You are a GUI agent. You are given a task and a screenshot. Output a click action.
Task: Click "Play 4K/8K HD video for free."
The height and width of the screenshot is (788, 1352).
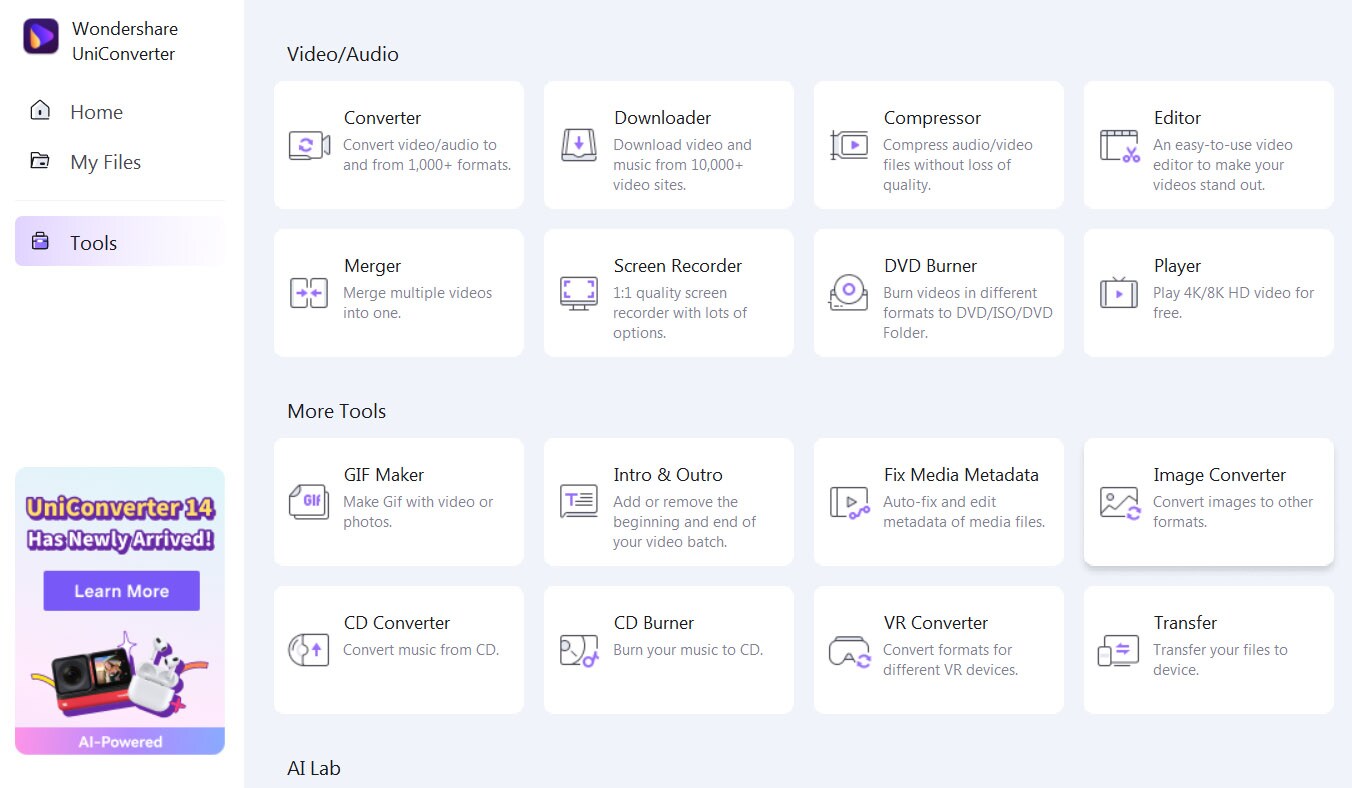(1234, 303)
